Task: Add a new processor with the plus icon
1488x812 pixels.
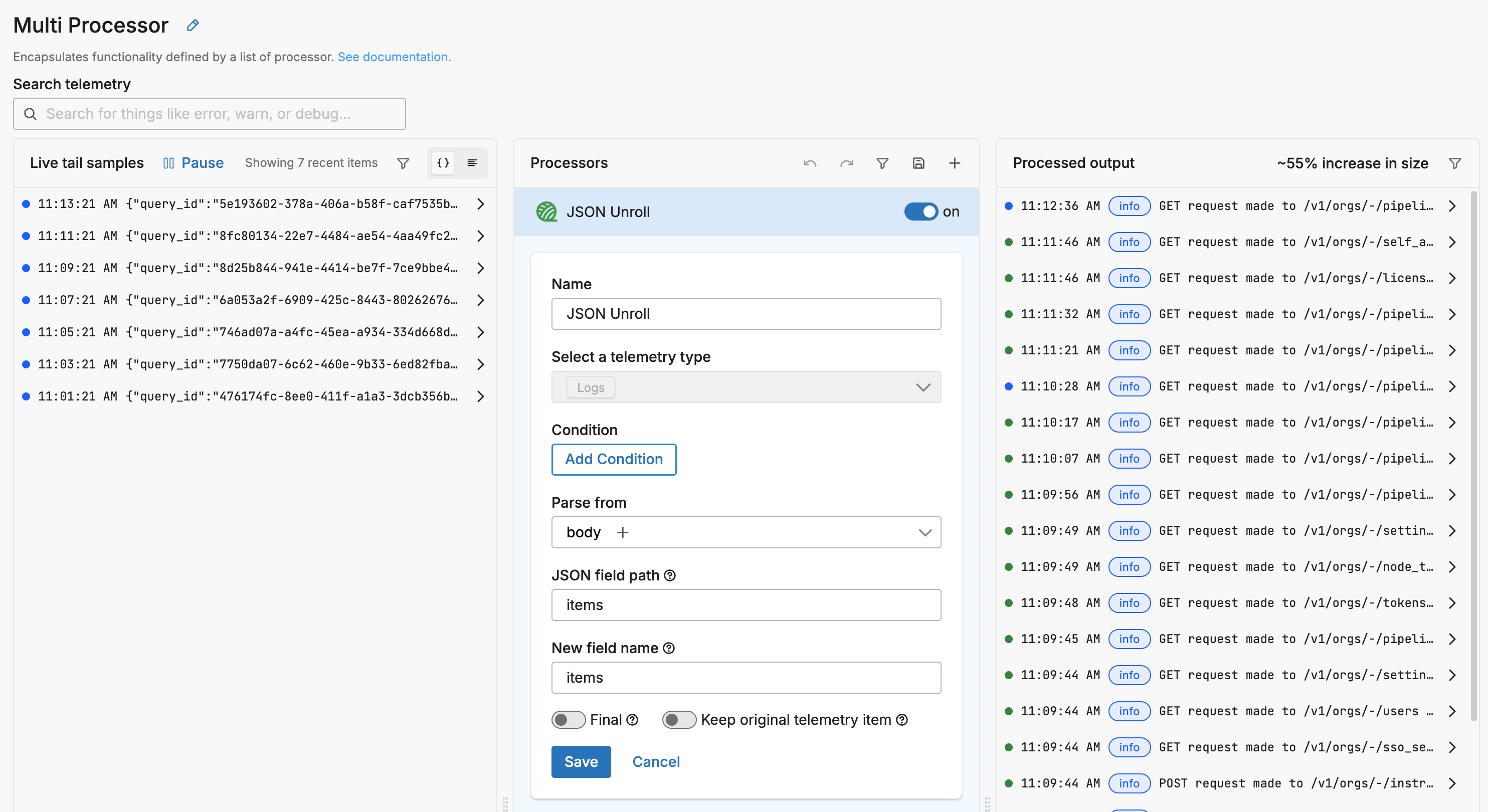Action: coord(954,163)
